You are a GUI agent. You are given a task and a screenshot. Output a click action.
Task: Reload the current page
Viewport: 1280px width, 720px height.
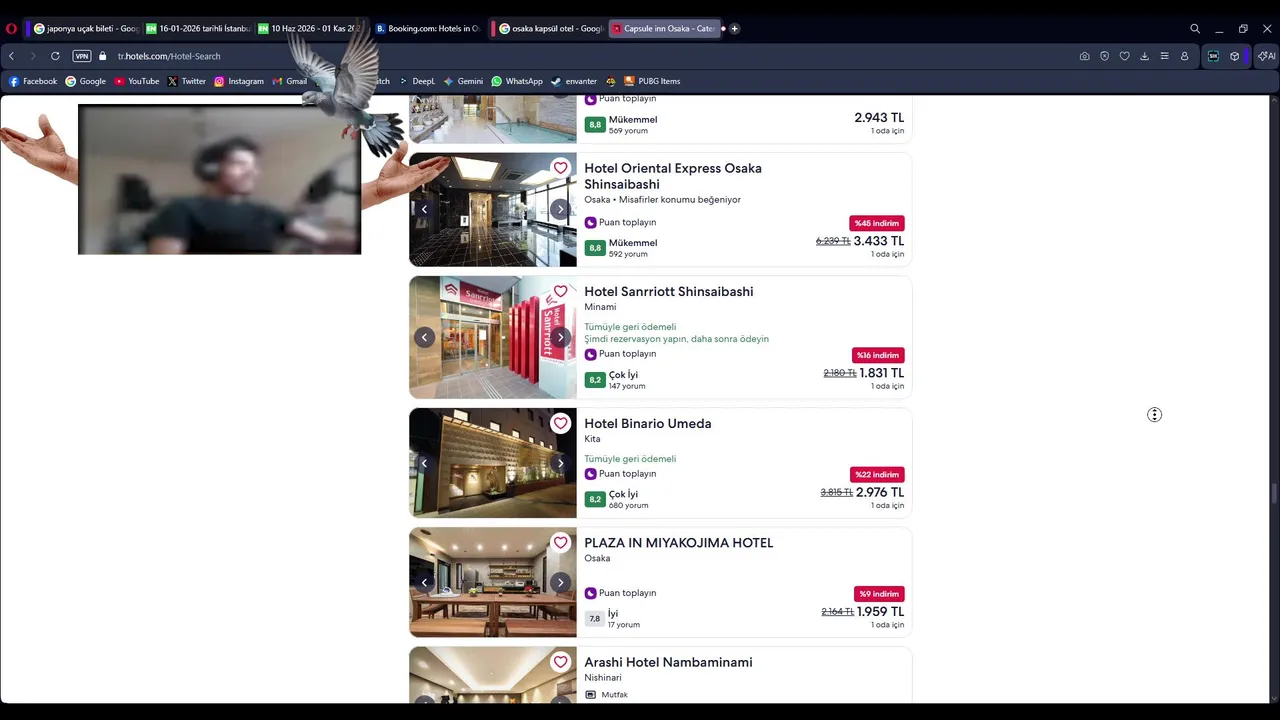[55, 56]
